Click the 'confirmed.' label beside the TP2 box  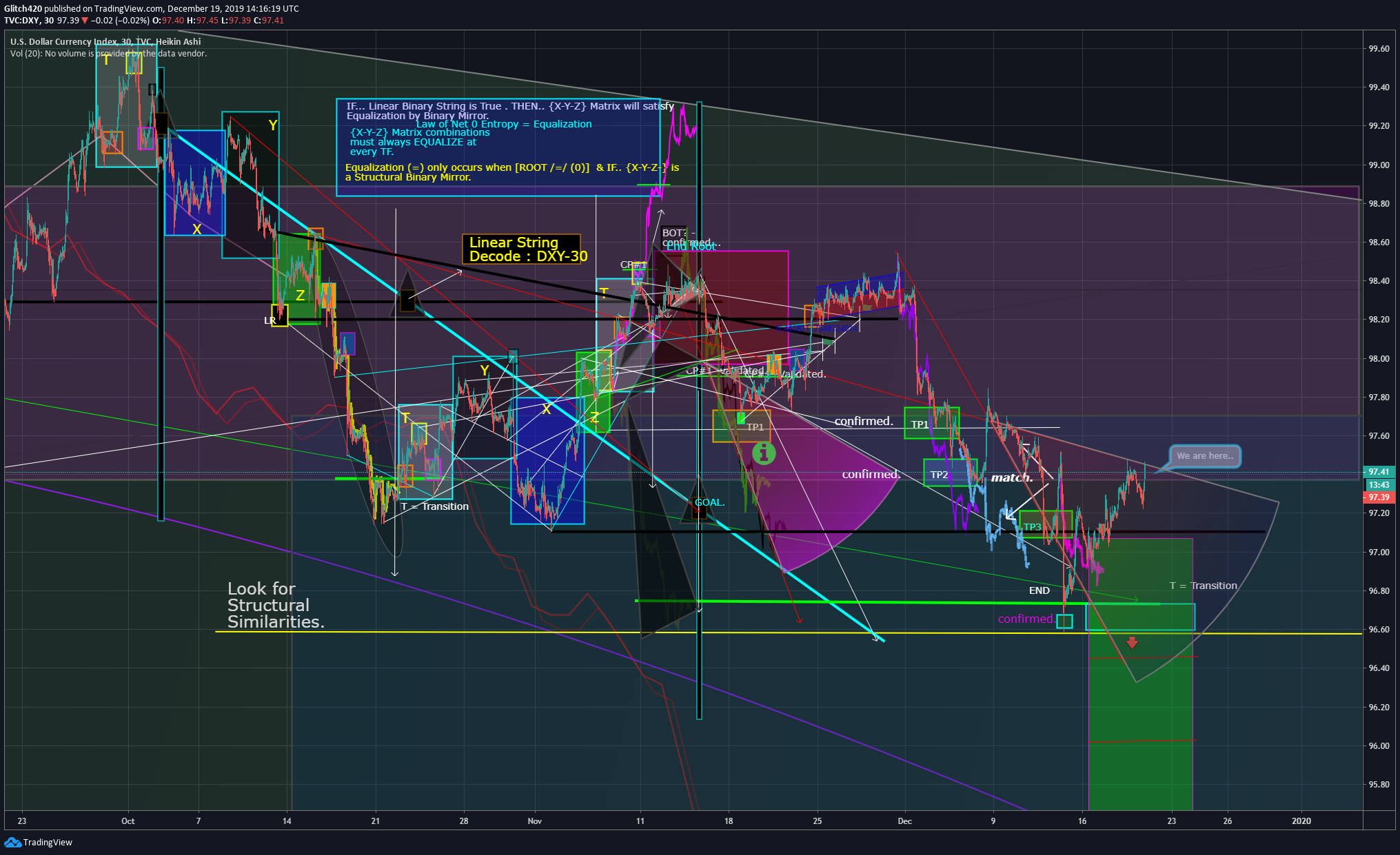[x=871, y=474]
